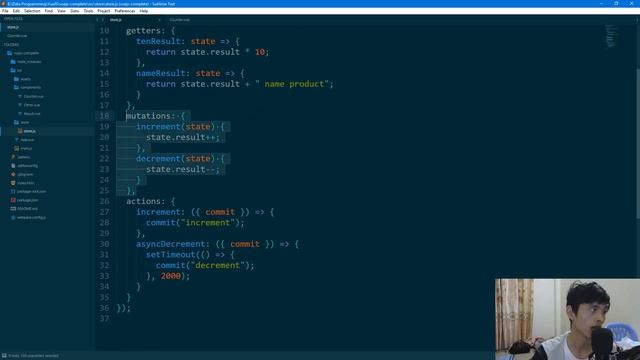
Task: Click the git icon beside .gitignore
Action: point(13,174)
